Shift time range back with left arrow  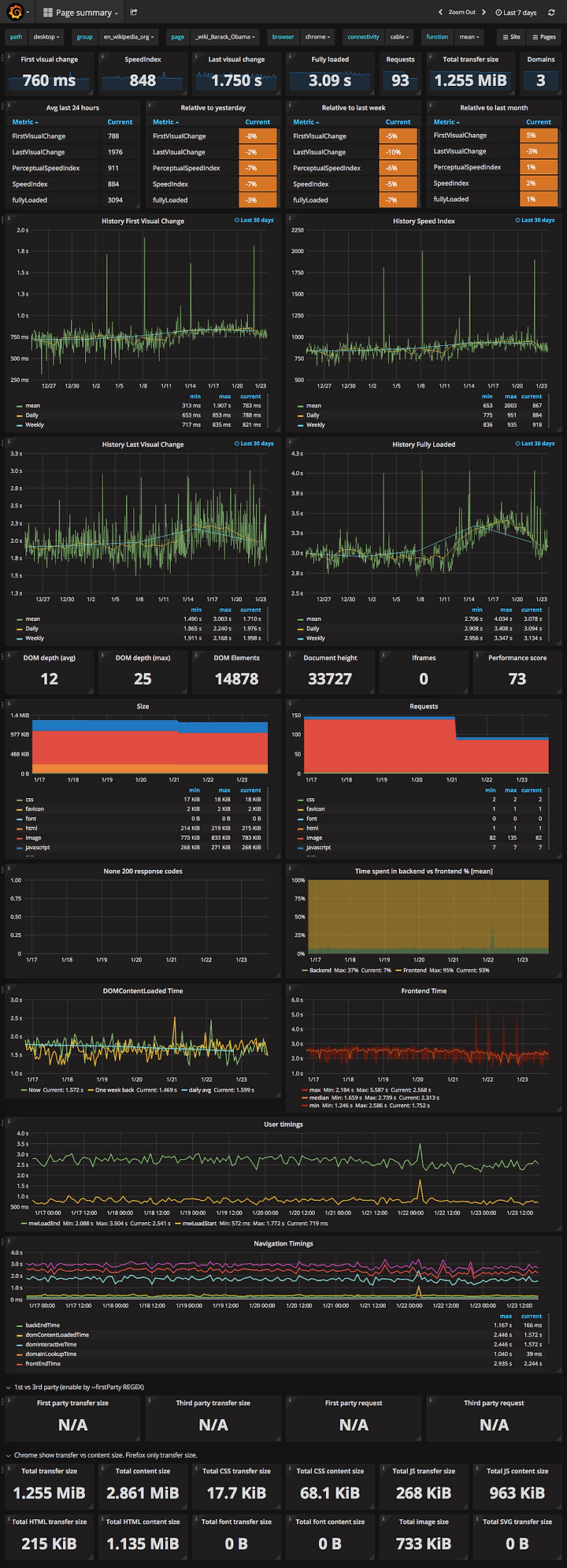coord(440,13)
